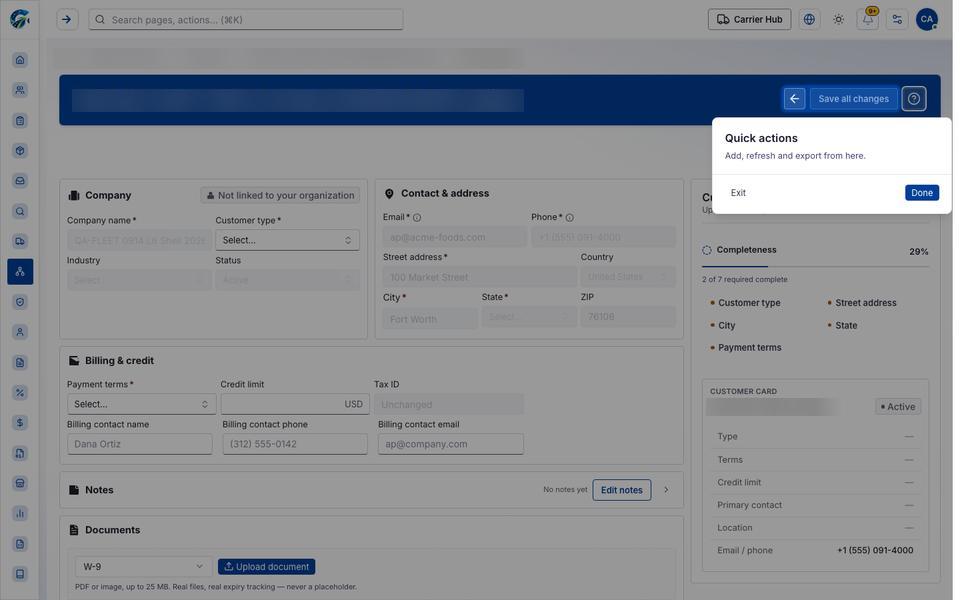Open the bar chart icon in the sidebar
960x600 pixels.
(20, 513)
